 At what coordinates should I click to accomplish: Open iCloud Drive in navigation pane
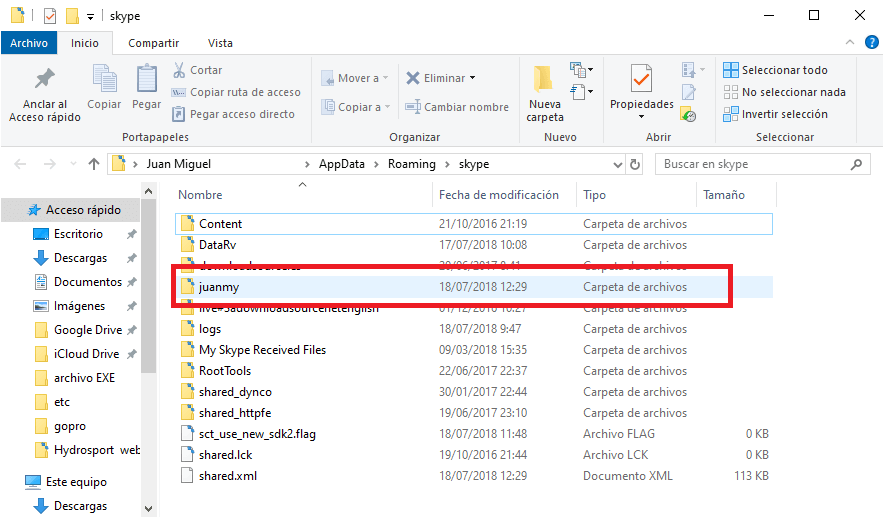pyautogui.click(x=77, y=354)
